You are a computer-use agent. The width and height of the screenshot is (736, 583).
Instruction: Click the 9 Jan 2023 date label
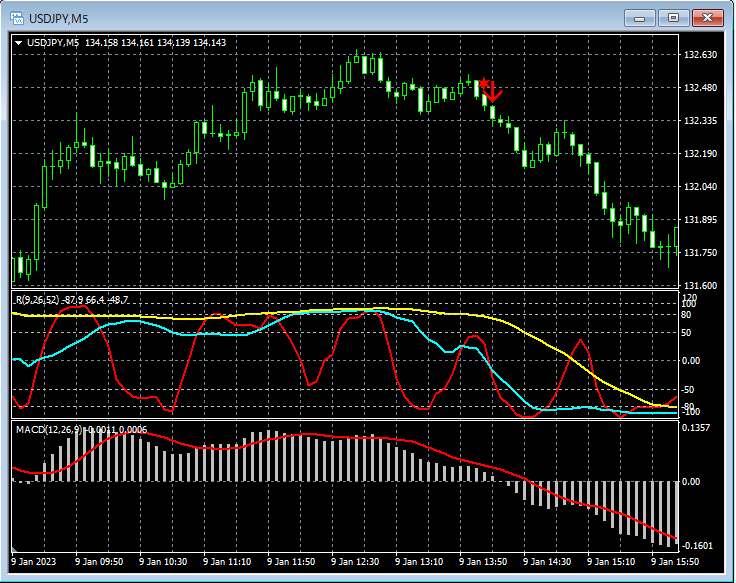(32, 563)
